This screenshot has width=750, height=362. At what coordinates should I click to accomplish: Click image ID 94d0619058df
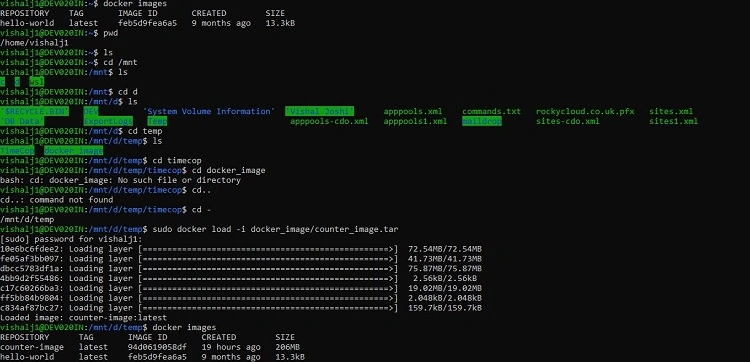tap(157, 347)
